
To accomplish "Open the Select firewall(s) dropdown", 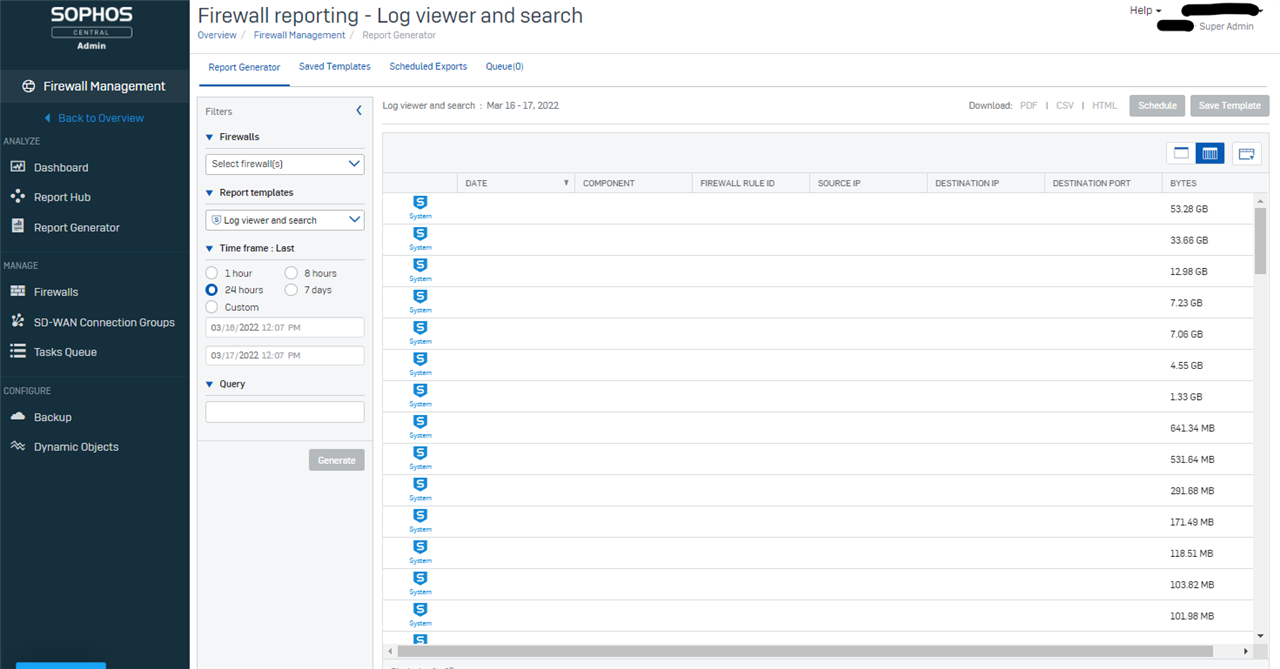I will tap(285, 164).
